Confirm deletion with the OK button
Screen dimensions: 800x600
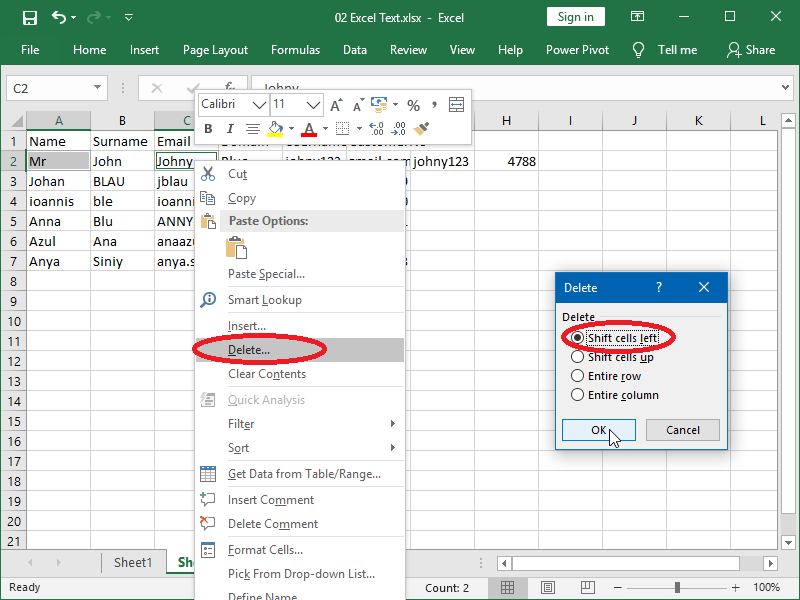[x=598, y=429]
